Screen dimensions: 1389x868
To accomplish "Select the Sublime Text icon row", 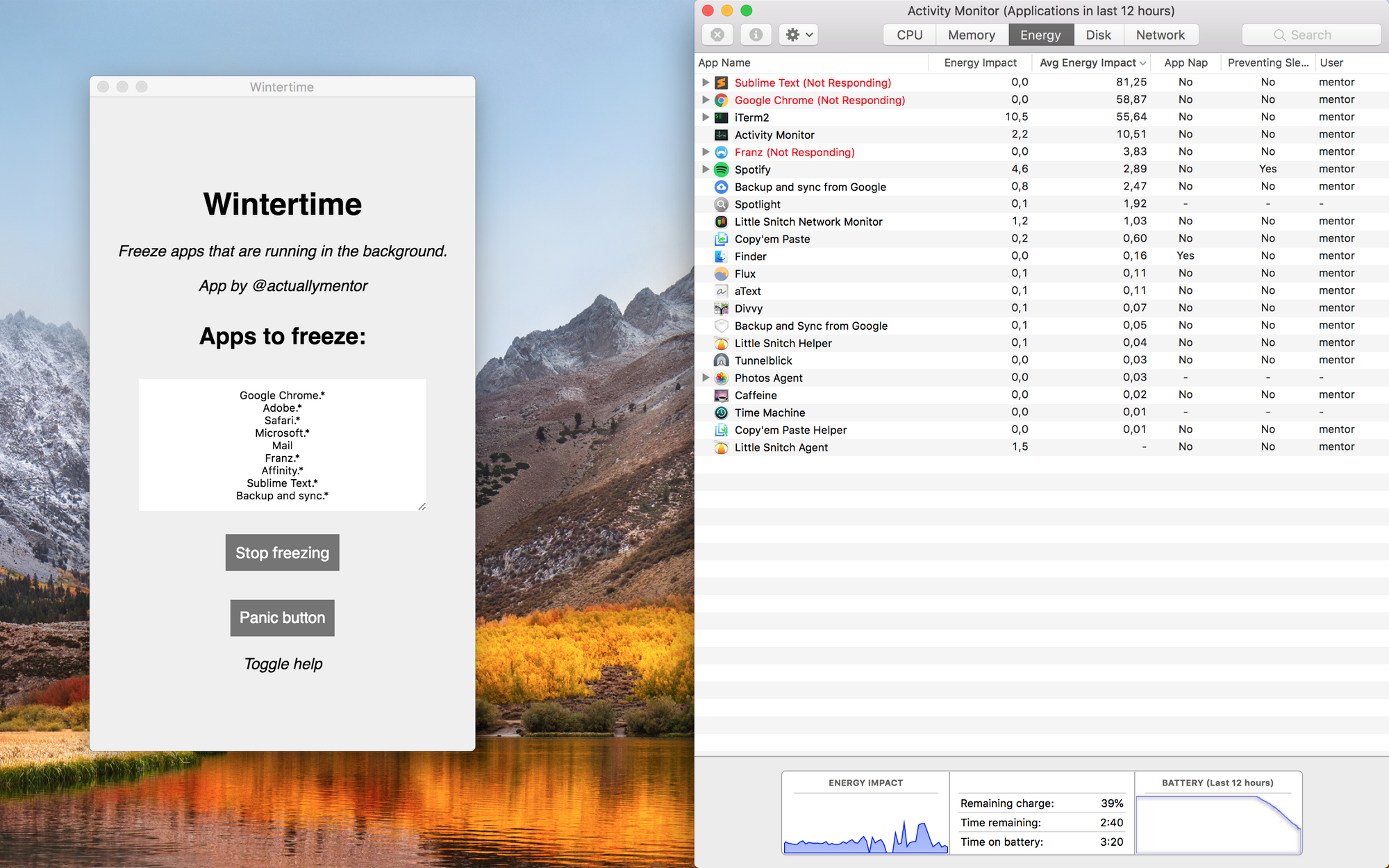I will click(722, 83).
